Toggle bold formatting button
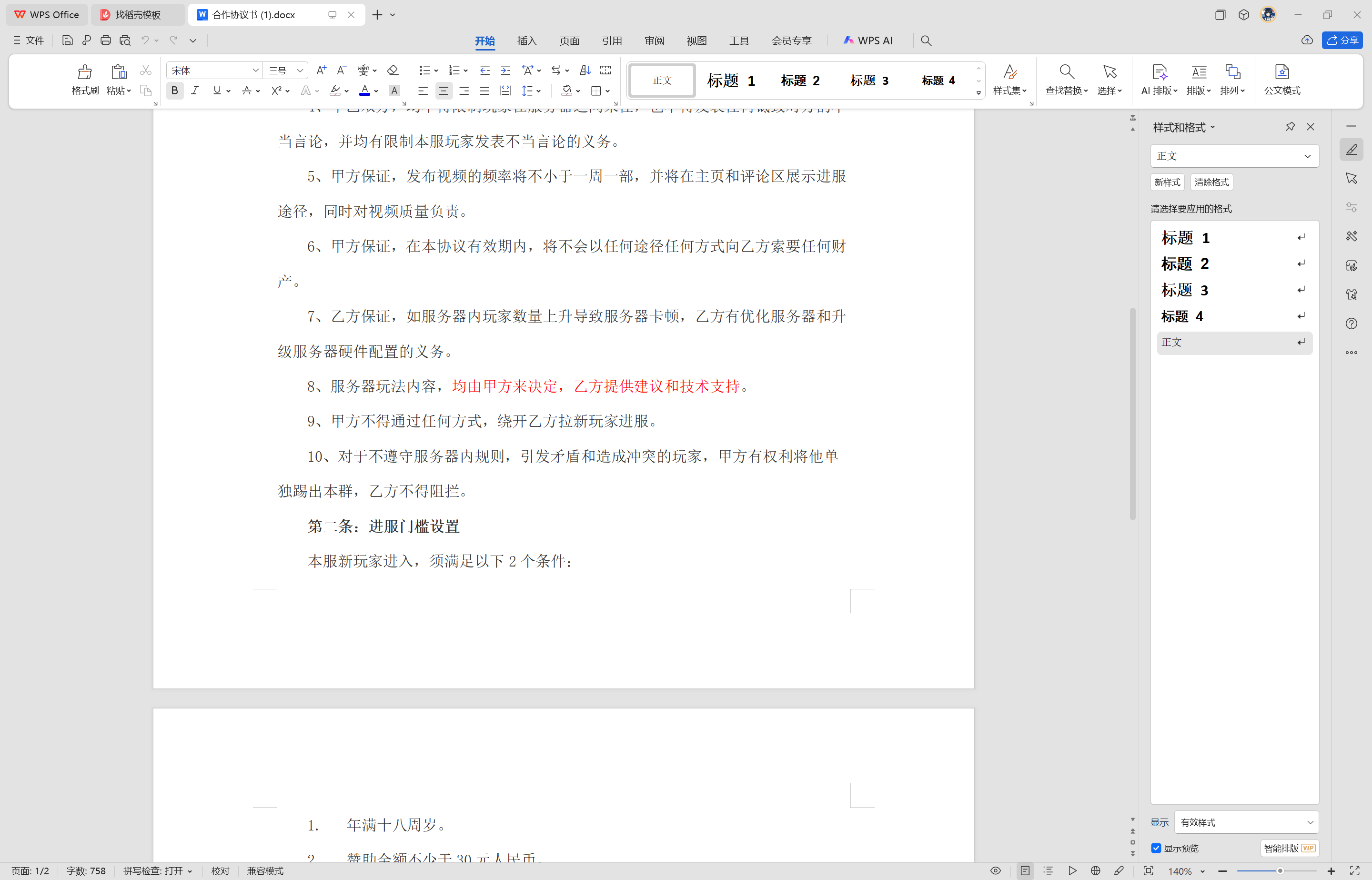The height and width of the screenshot is (880, 1372). coord(175,91)
